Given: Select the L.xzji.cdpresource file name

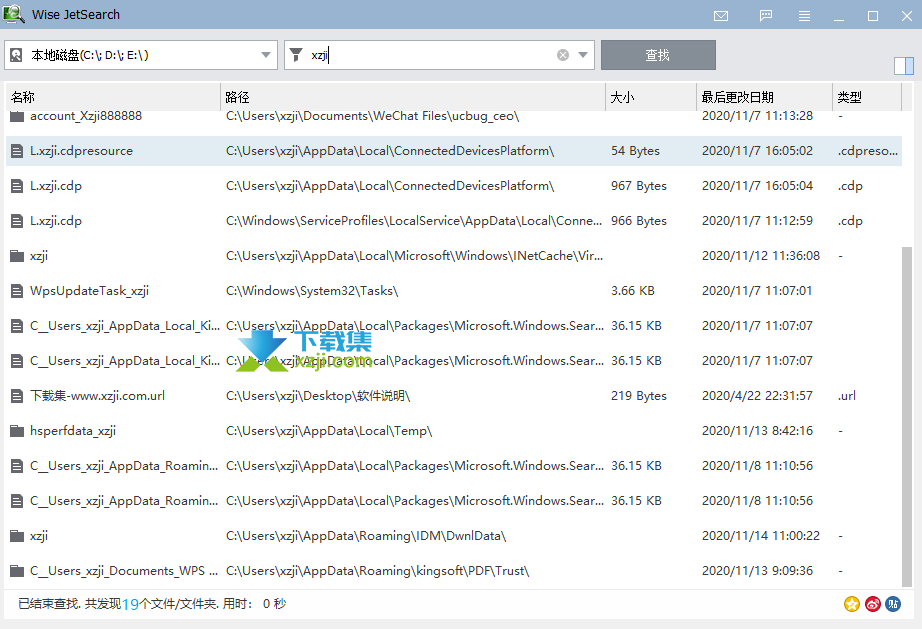Looking at the screenshot, I should (x=81, y=151).
